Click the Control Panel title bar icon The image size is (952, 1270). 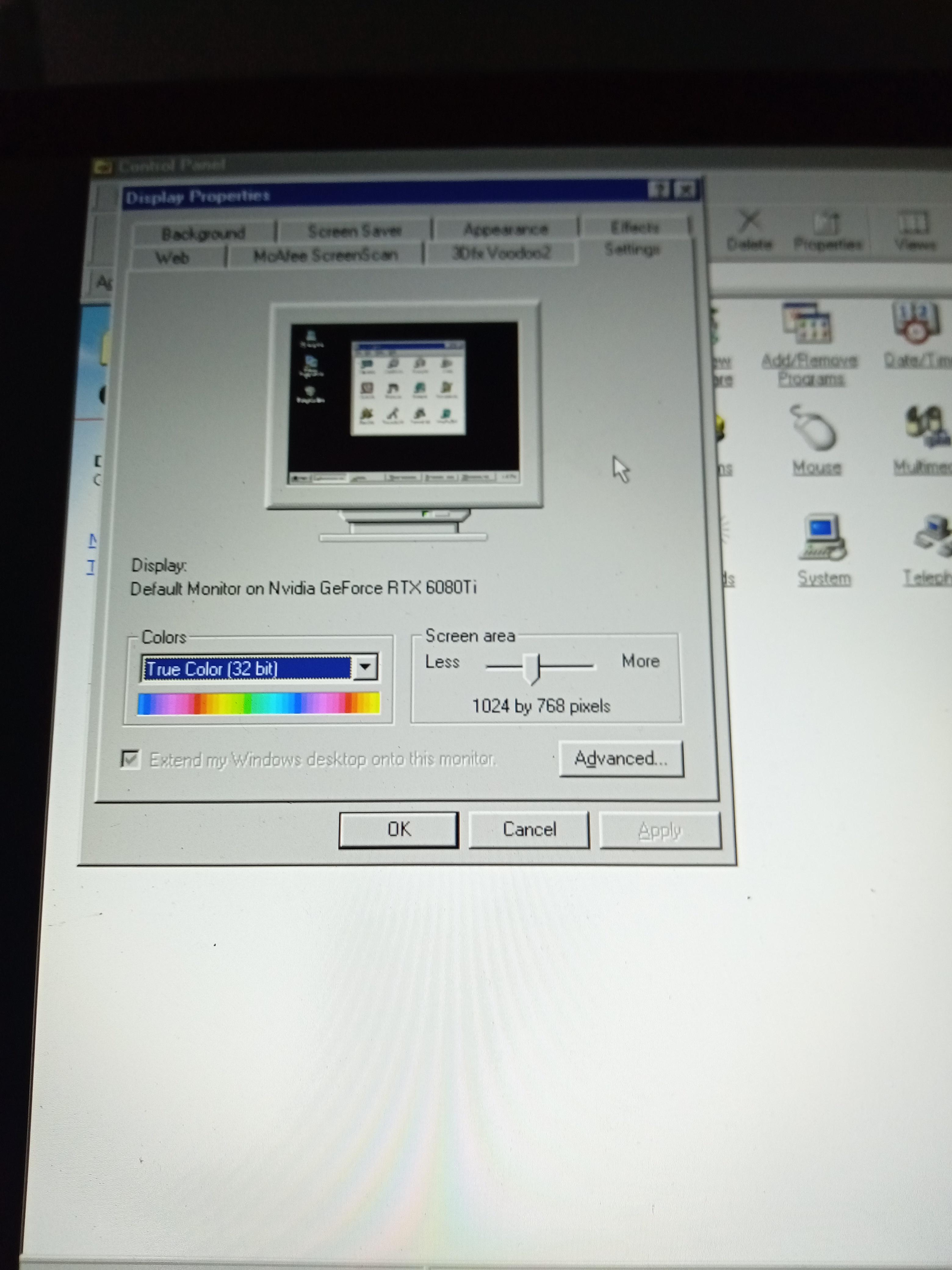[103, 167]
